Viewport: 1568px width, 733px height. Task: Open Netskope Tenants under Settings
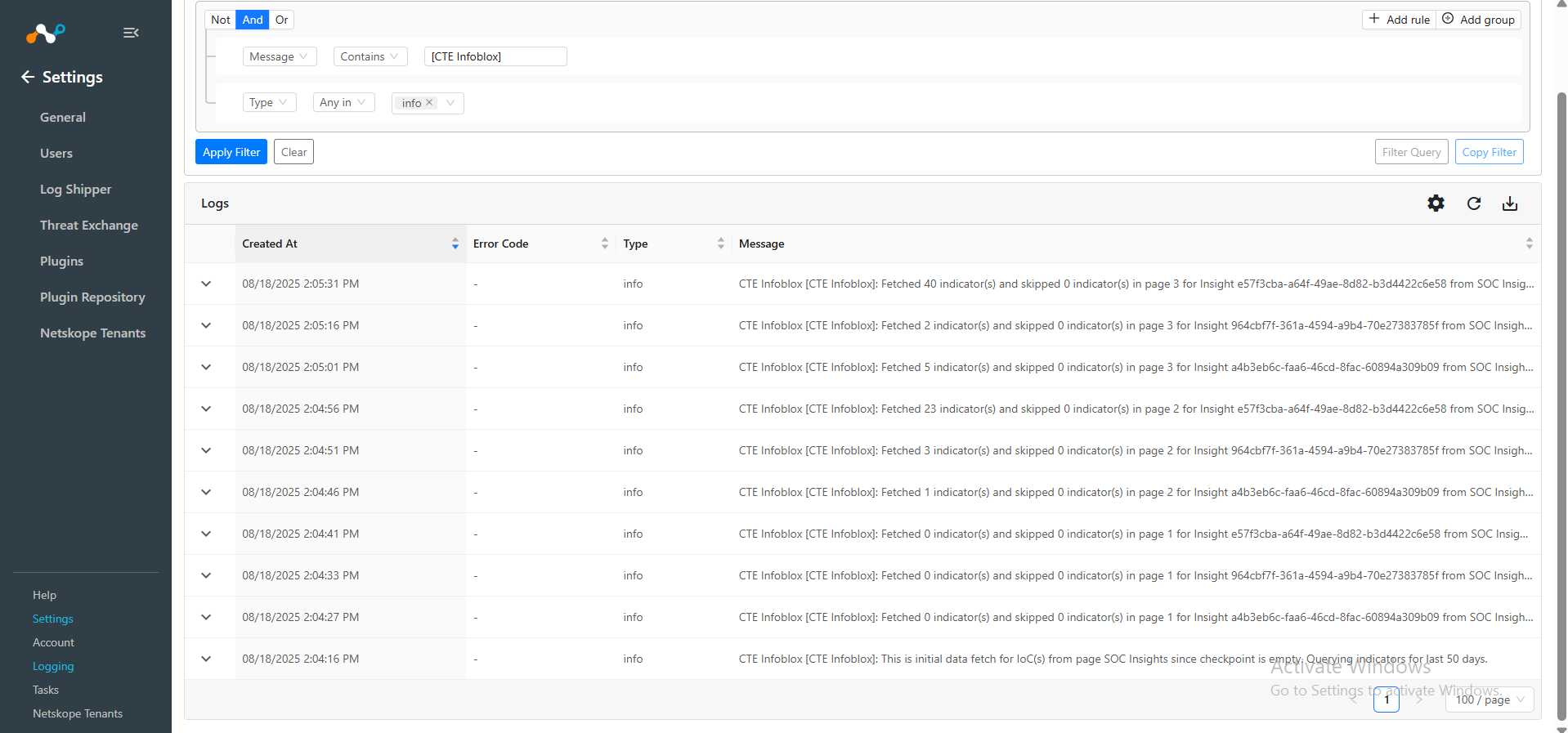click(x=93, y=333)
